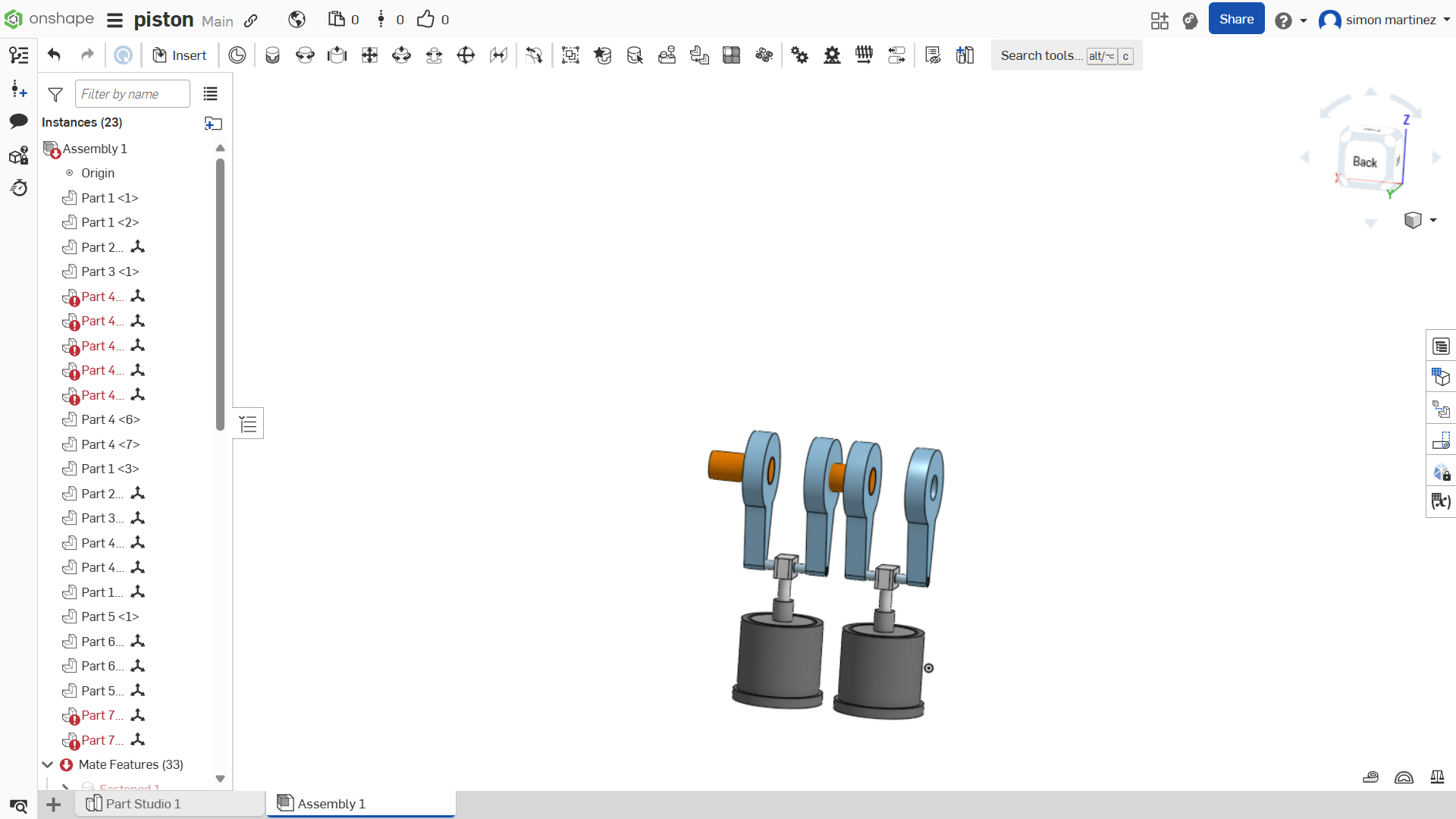Screen dimensions: 1456x819
Task: Click the cylinder with cursor icon
Action: point(635,55)
